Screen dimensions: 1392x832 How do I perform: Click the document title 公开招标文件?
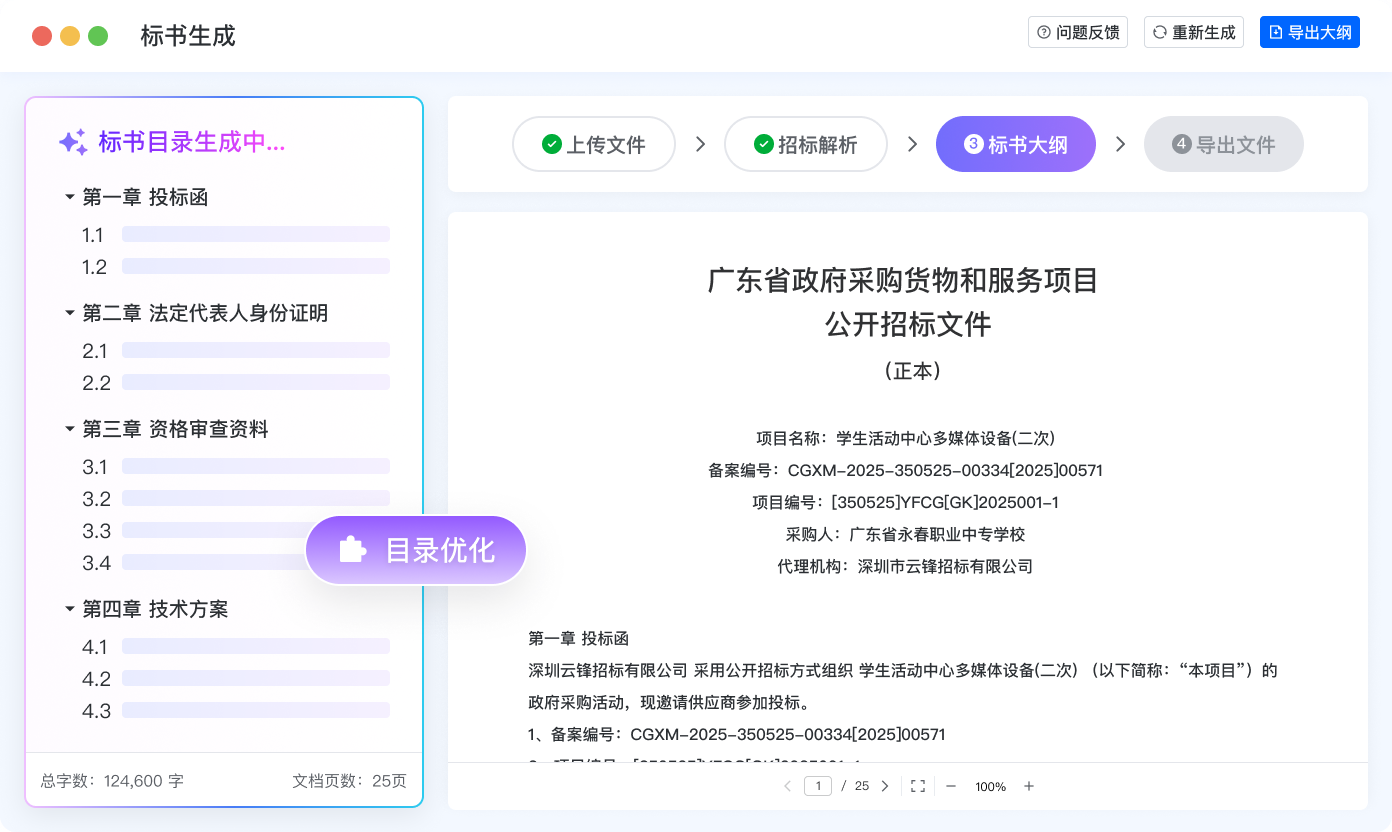(908, 324)
